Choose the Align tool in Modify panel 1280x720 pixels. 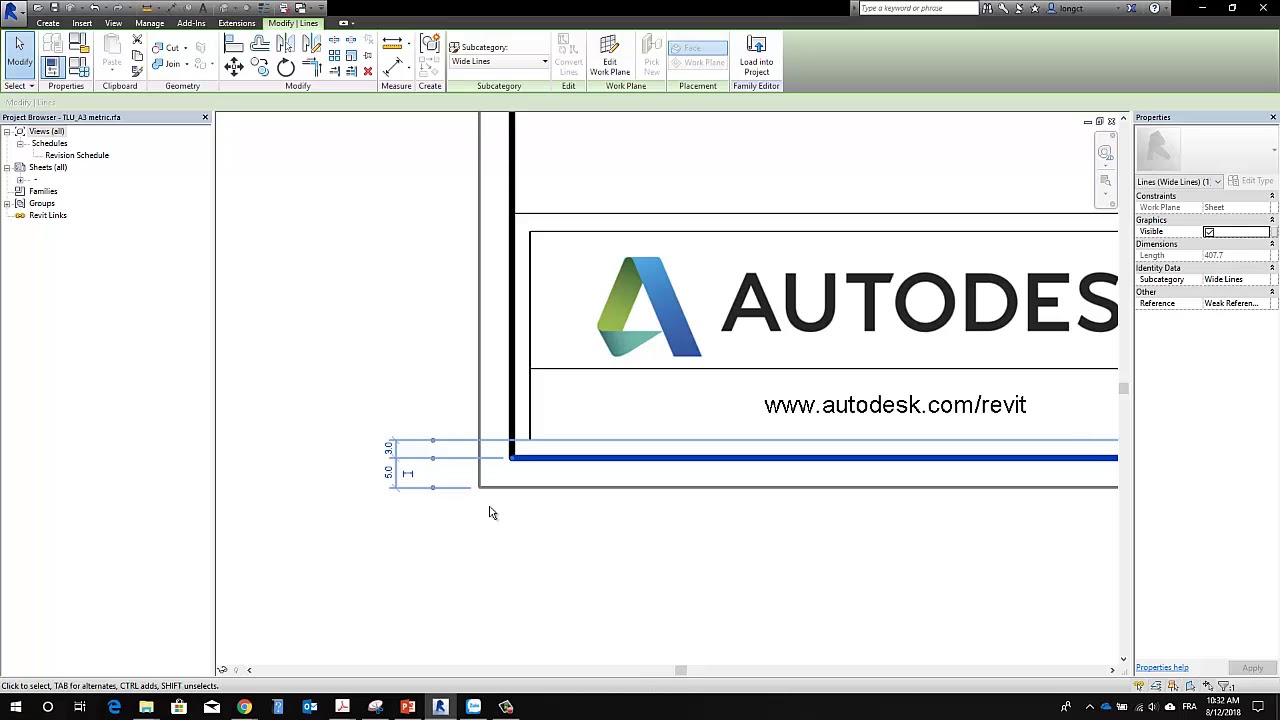pyautogui.click(x=233, y=44)
